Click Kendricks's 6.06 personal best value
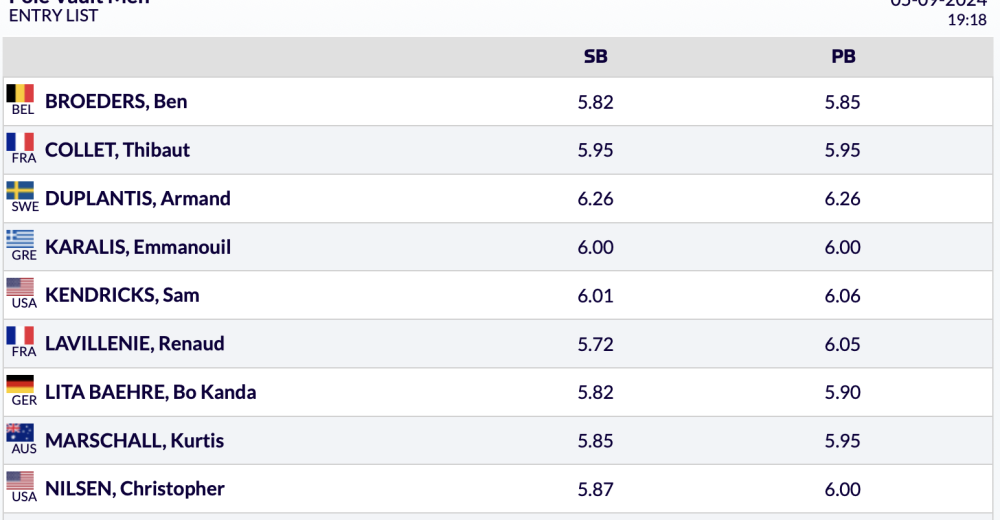Image resolution: width=1000 pixels, height=520 pixels. click(843, 296)
